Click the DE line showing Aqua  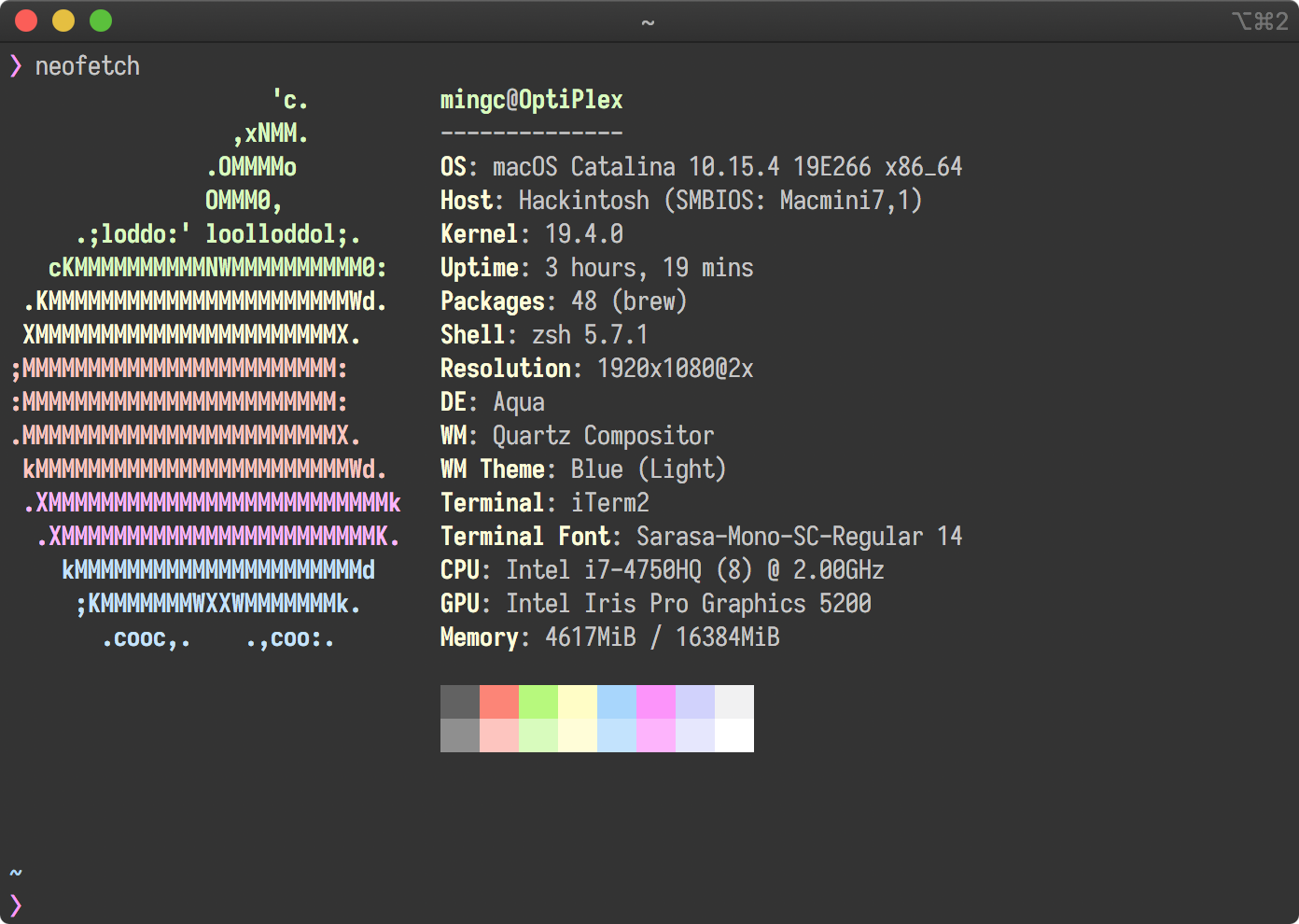coord(493,402)
